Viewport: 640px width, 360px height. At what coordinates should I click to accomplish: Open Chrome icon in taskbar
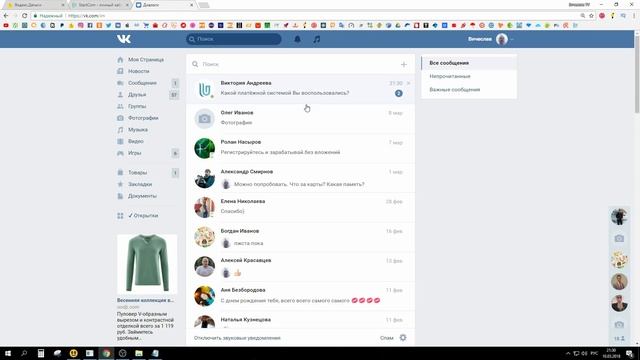tap(106, 353)
